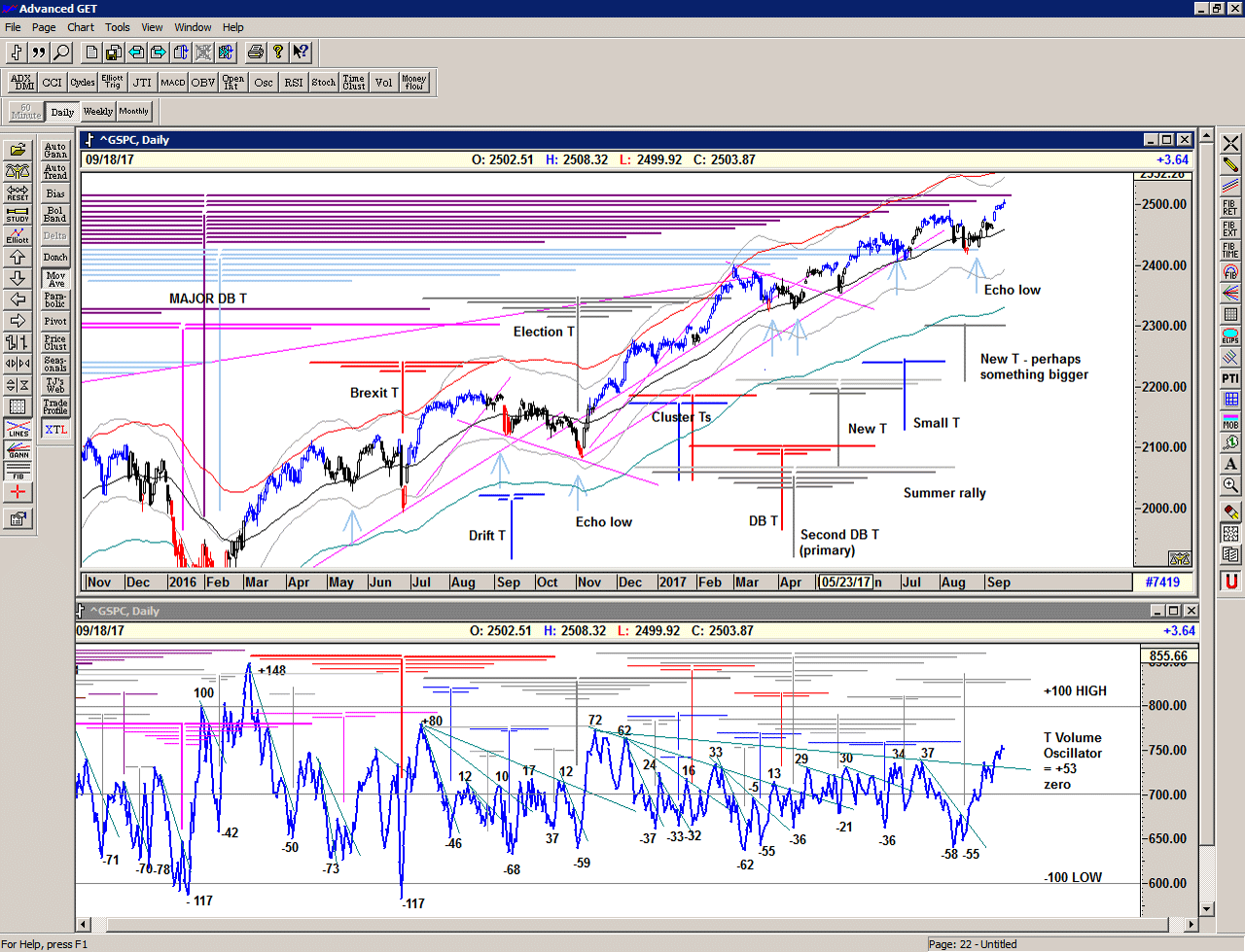
Task: Switch timeframe to Weekly
Action: point(97,112)
